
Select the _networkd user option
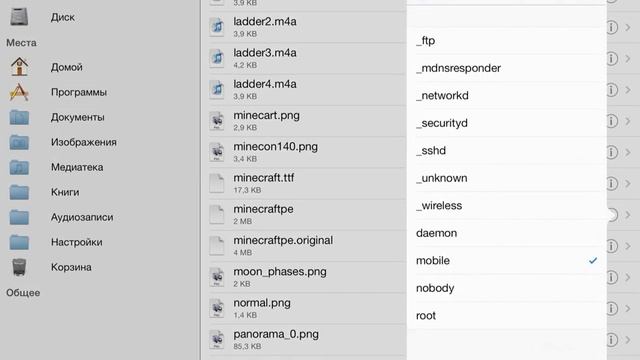click(507, 96)
